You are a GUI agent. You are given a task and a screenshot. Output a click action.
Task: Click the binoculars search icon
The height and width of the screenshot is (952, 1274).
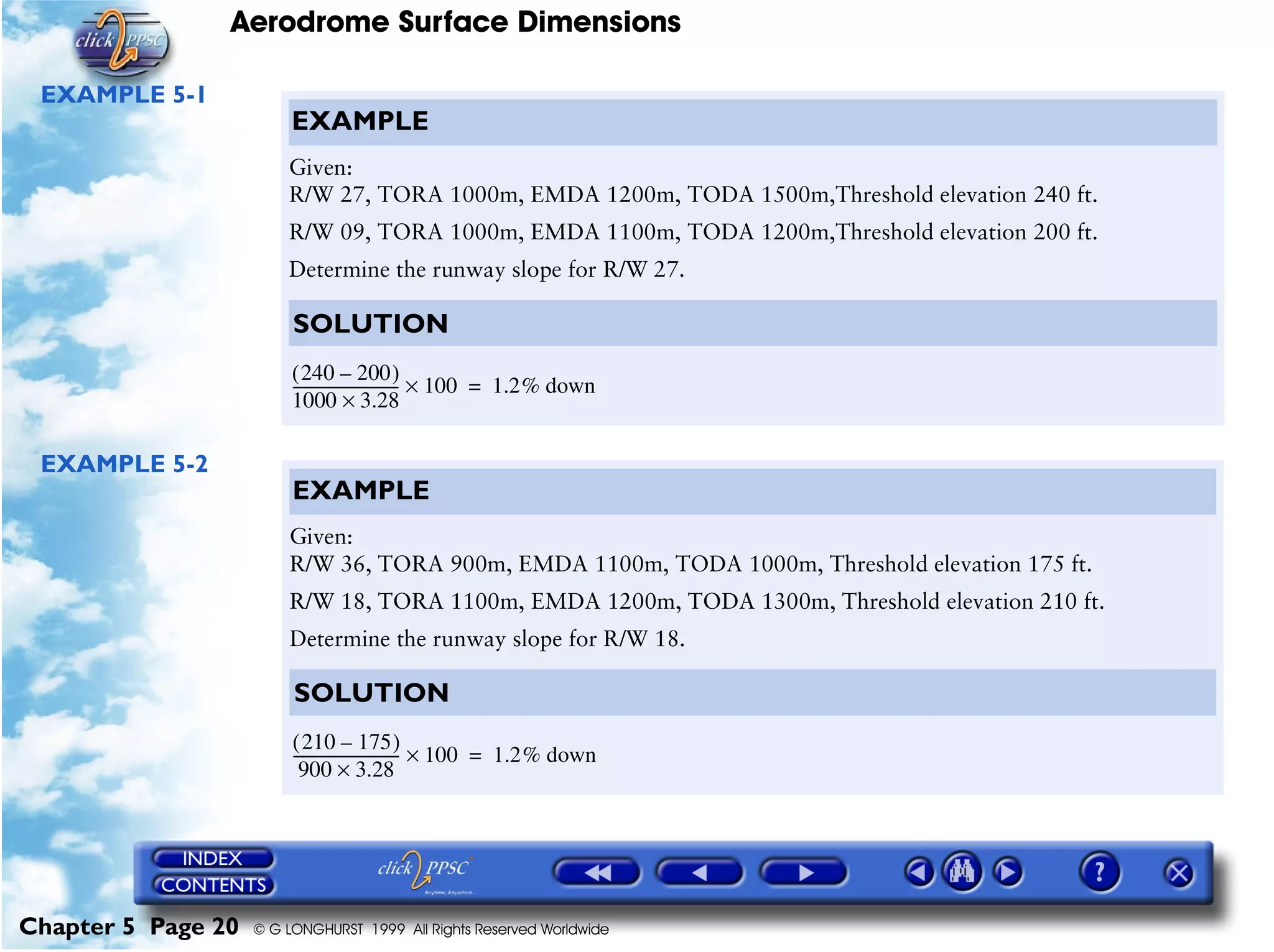pos(962,871)
